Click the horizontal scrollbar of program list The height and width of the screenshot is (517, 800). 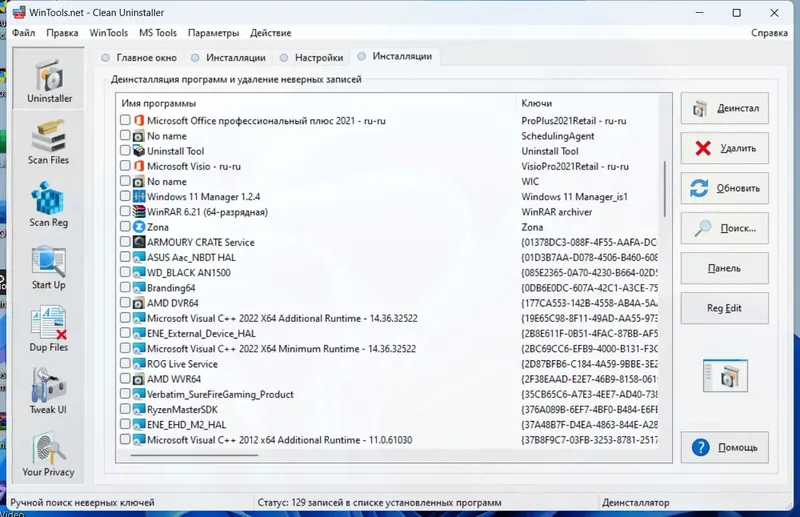point(194,455)
